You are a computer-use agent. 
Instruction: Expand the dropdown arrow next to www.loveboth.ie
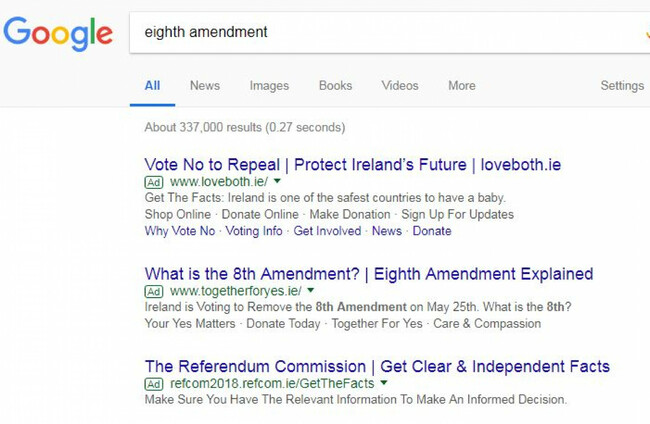tap(277, 183)
